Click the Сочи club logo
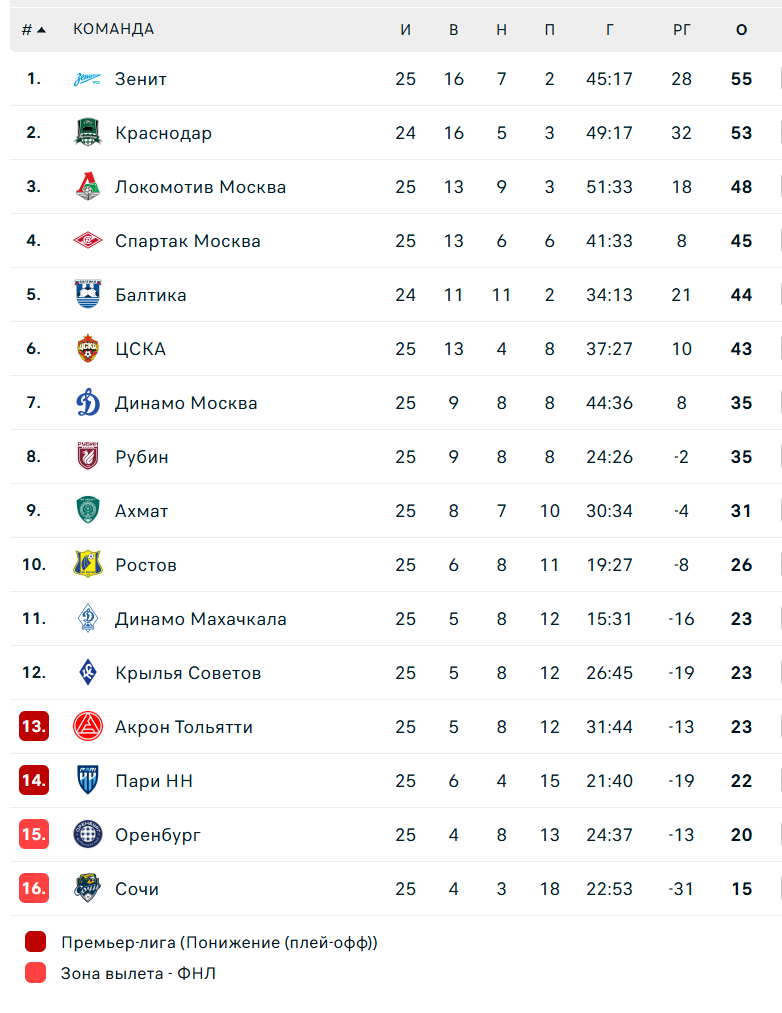782x1013 pixels. (88, 889)
